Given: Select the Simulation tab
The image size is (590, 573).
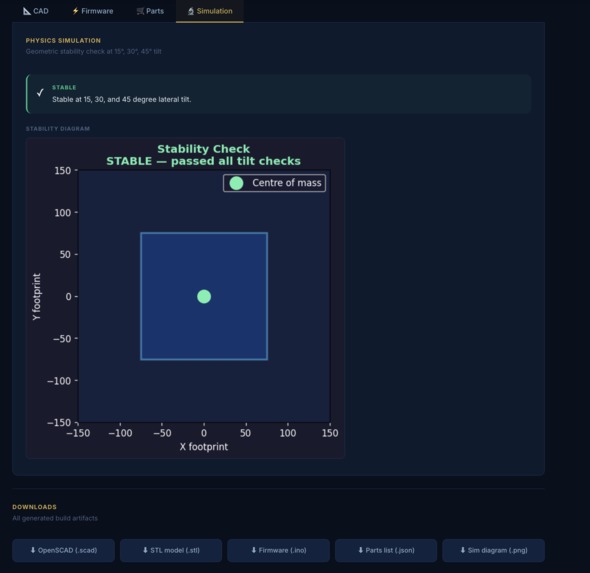Looking at the screenshot, I should point(210,11).
